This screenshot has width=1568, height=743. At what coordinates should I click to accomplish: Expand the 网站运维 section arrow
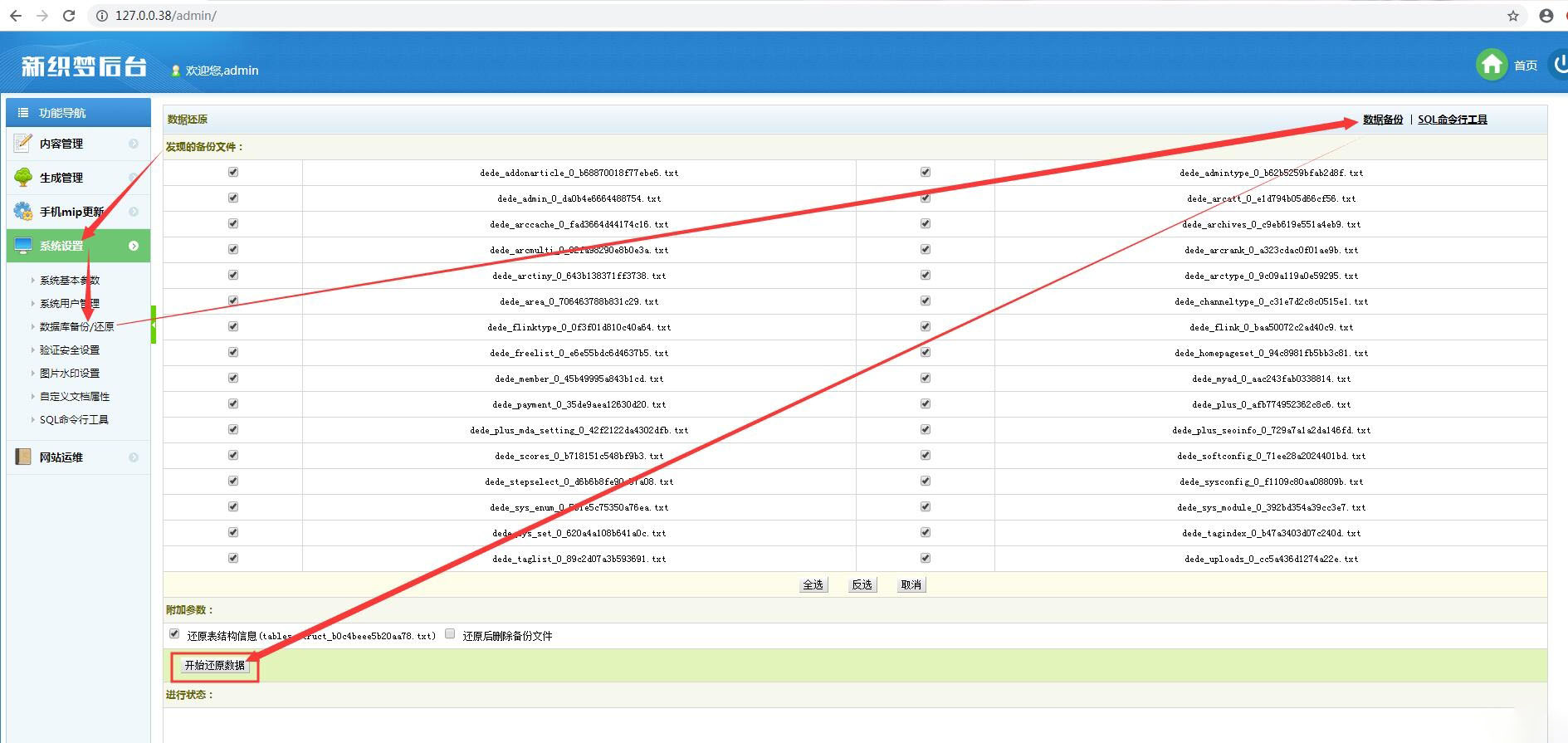(x=134, y=457)
